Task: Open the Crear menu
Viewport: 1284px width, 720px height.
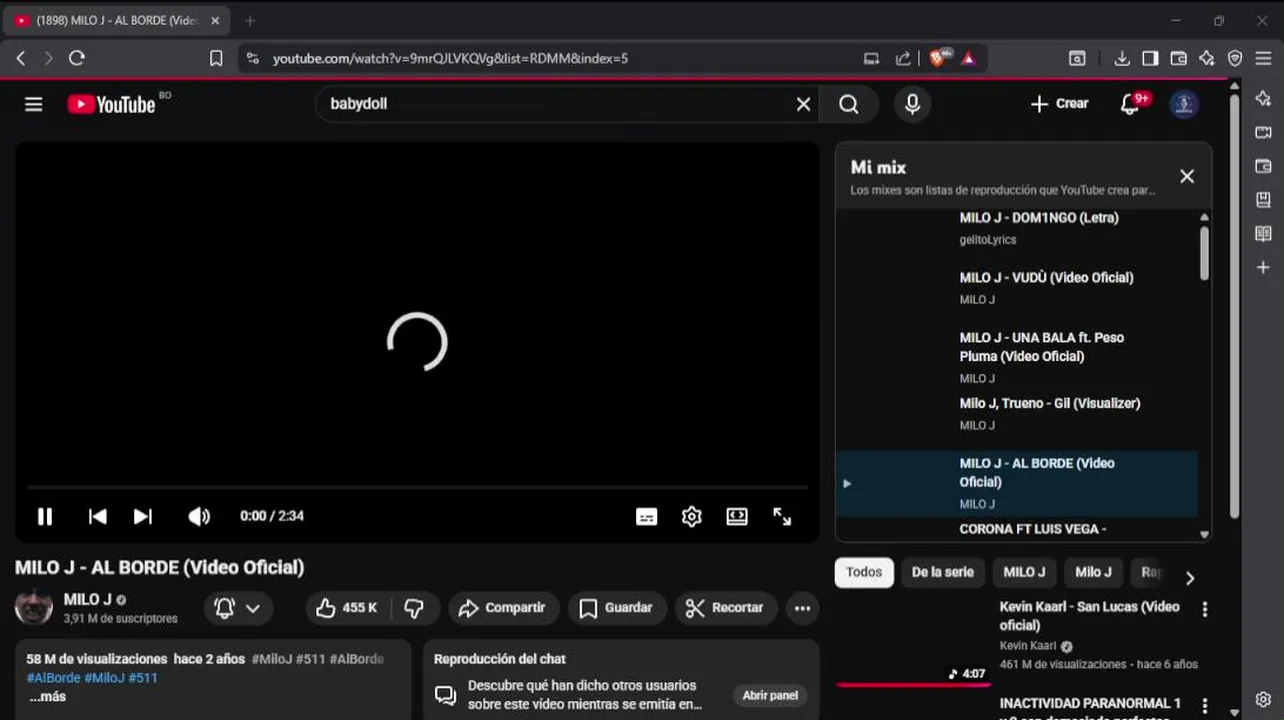Action: 1059,104
